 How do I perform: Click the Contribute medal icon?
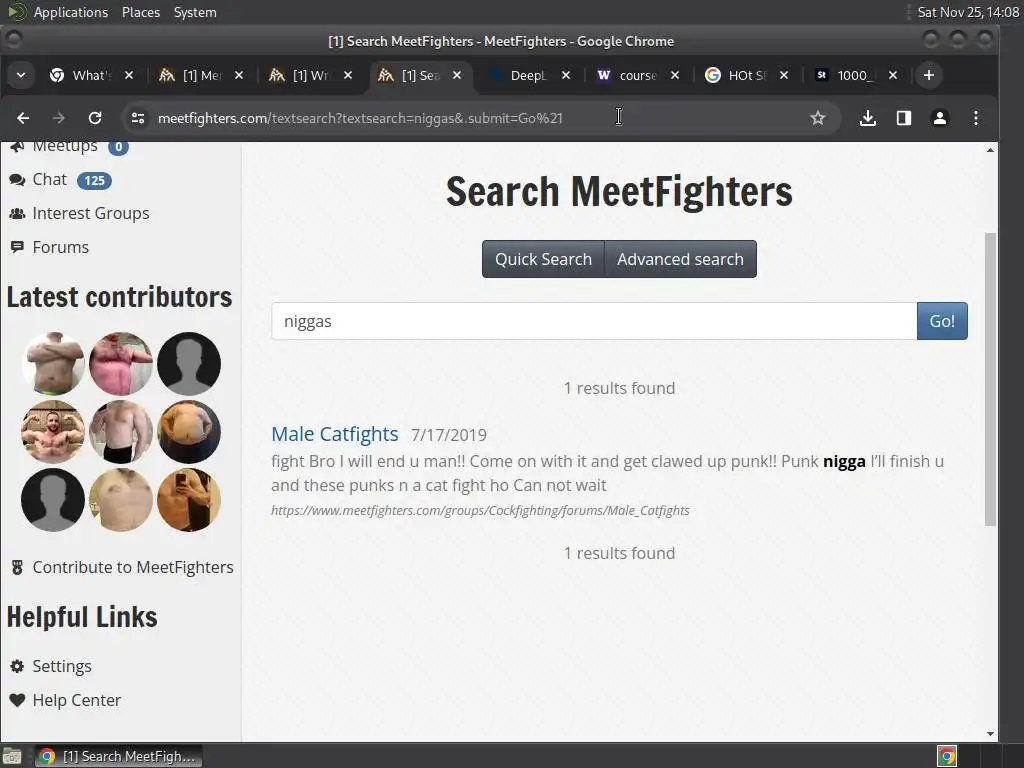tap(17, 568)
